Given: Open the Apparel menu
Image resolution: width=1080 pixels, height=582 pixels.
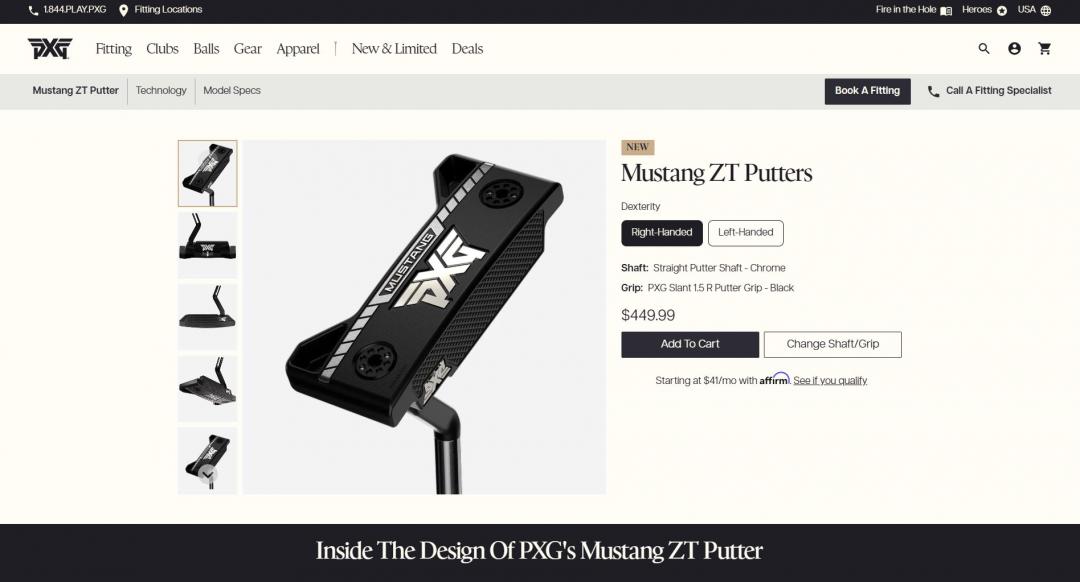Looking at the screenshot, I should pos(298,49).
